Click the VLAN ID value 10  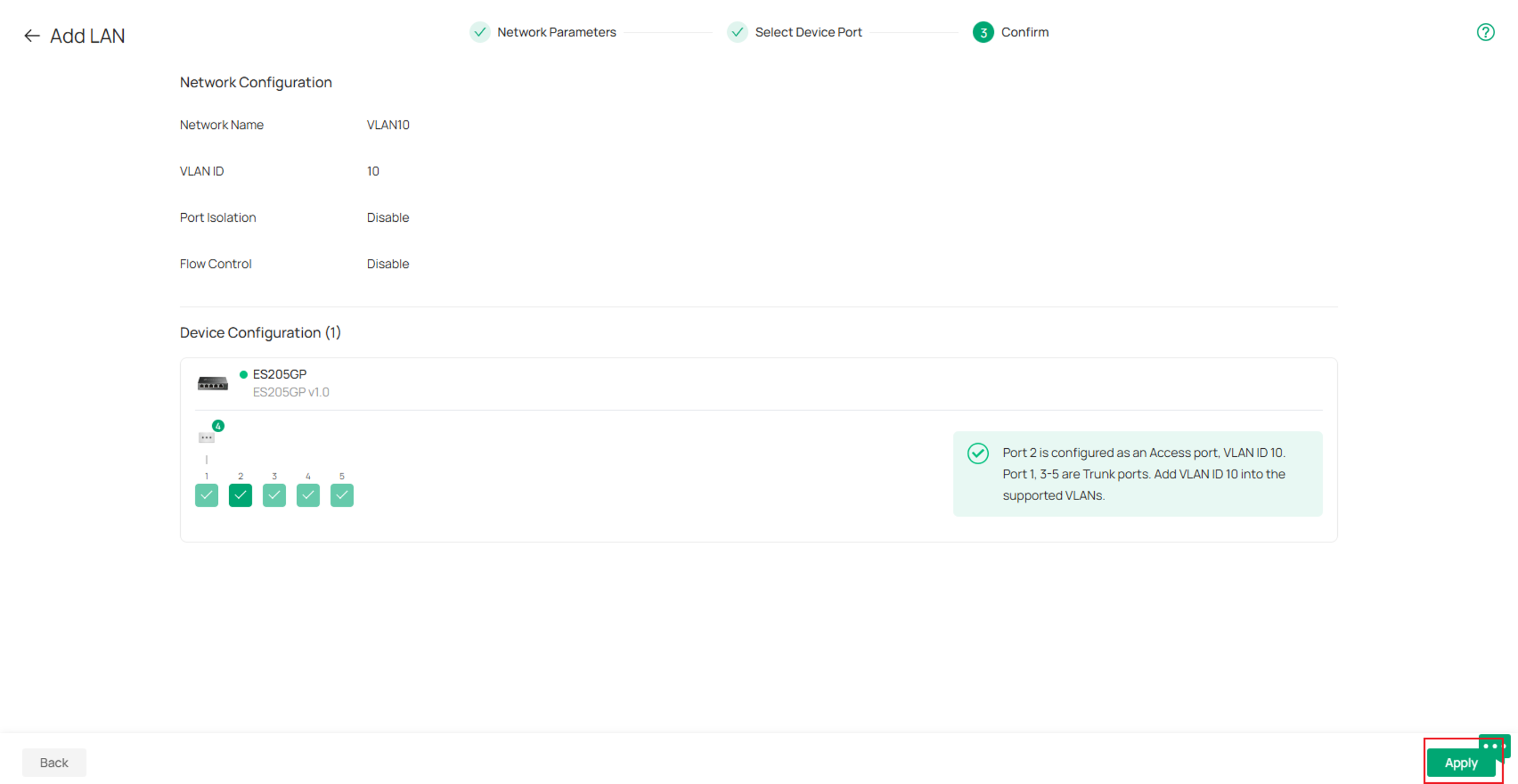click(373, 172)
